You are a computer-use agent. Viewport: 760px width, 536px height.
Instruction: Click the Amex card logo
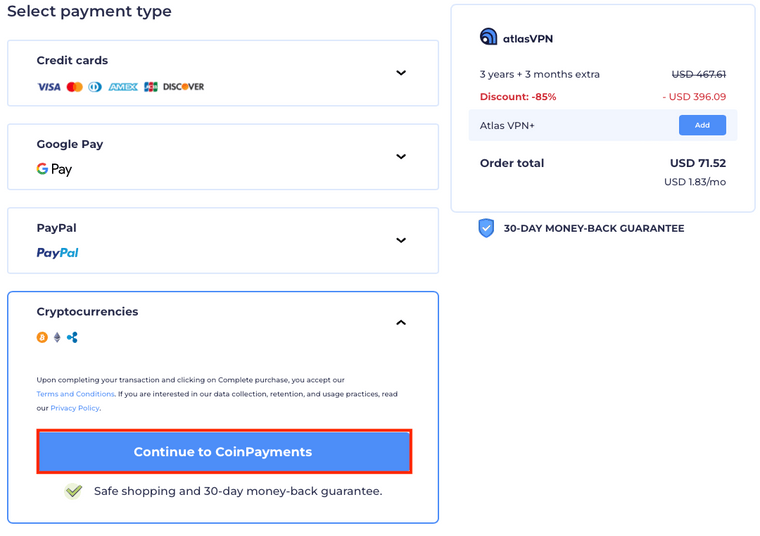pyautogui.click(x=123, y=87)
